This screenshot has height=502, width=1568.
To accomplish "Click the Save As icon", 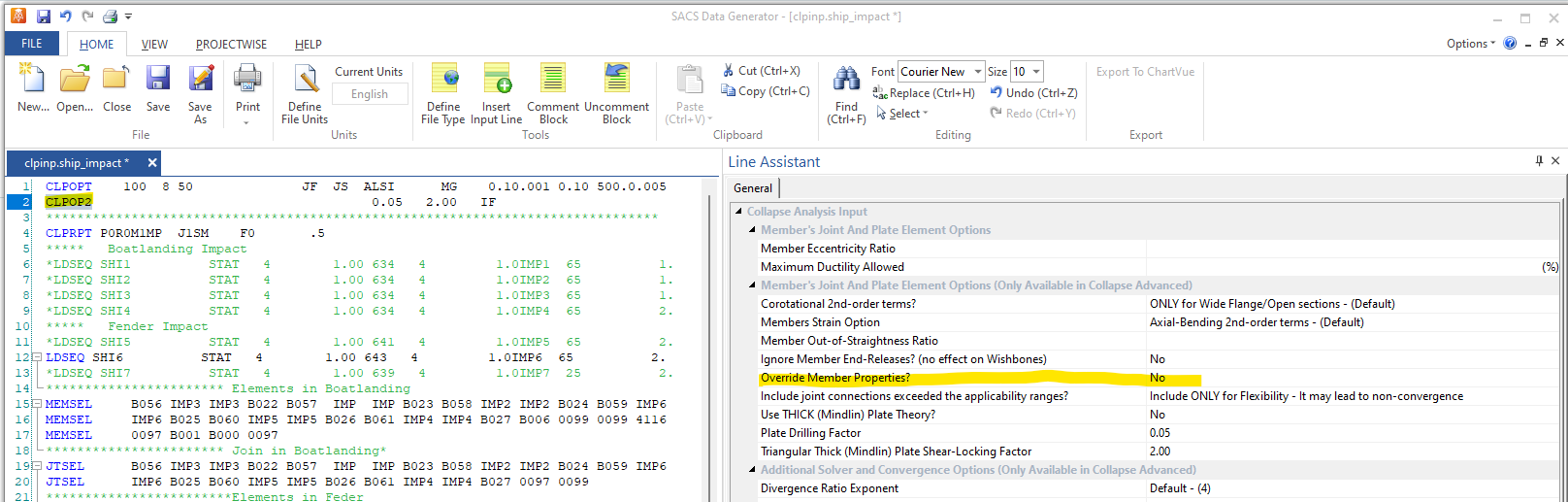I will point(200,80).
